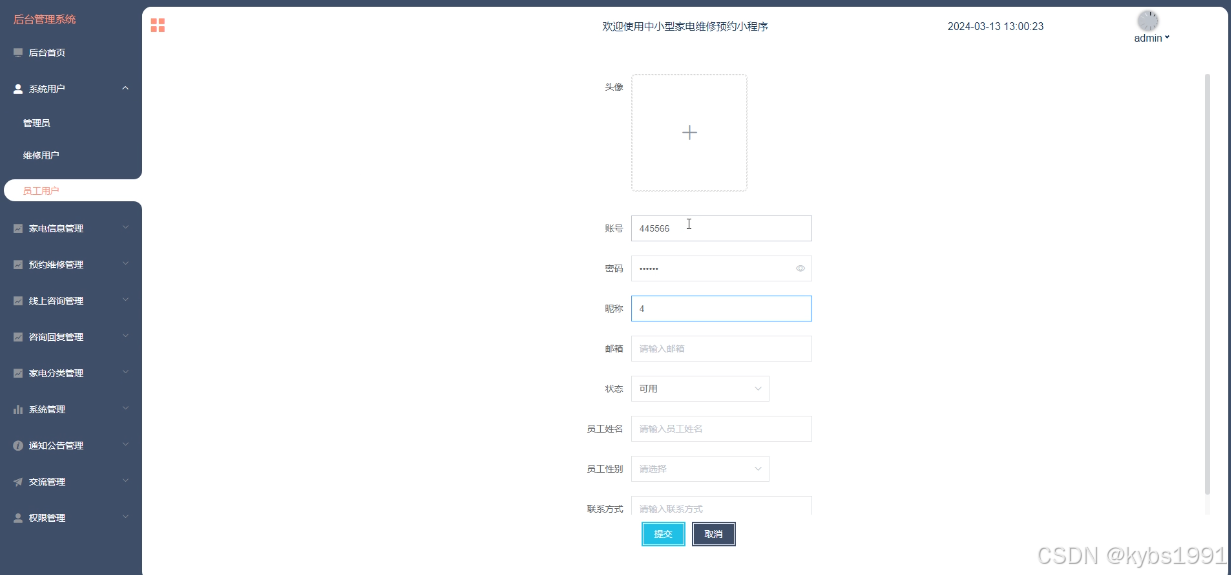Collapse the 系统用户 menu chevron
The image size is (1231, 575).
125,88
